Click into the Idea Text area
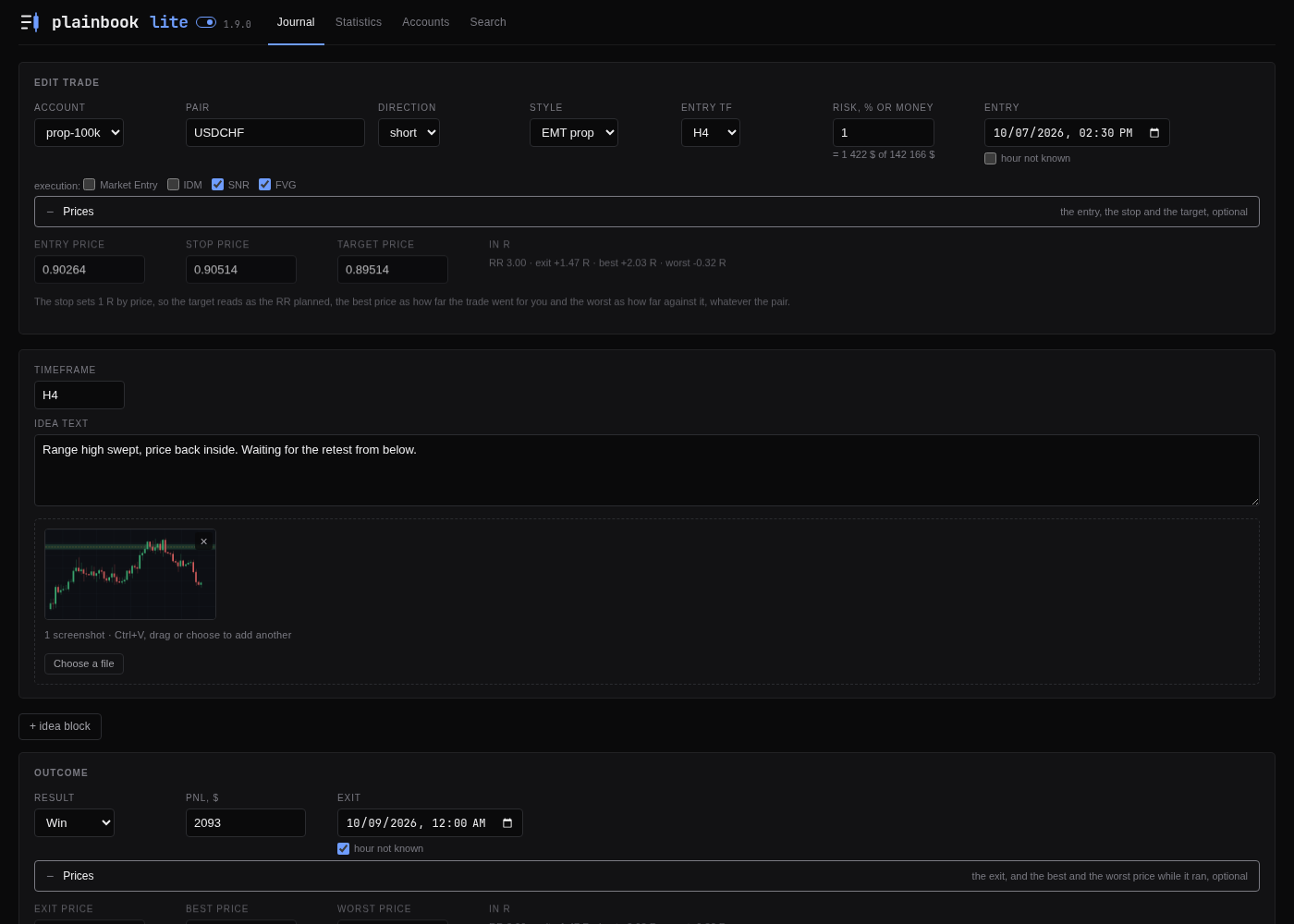This screenshot has height=924, width=1294. [x=647, y=470]
